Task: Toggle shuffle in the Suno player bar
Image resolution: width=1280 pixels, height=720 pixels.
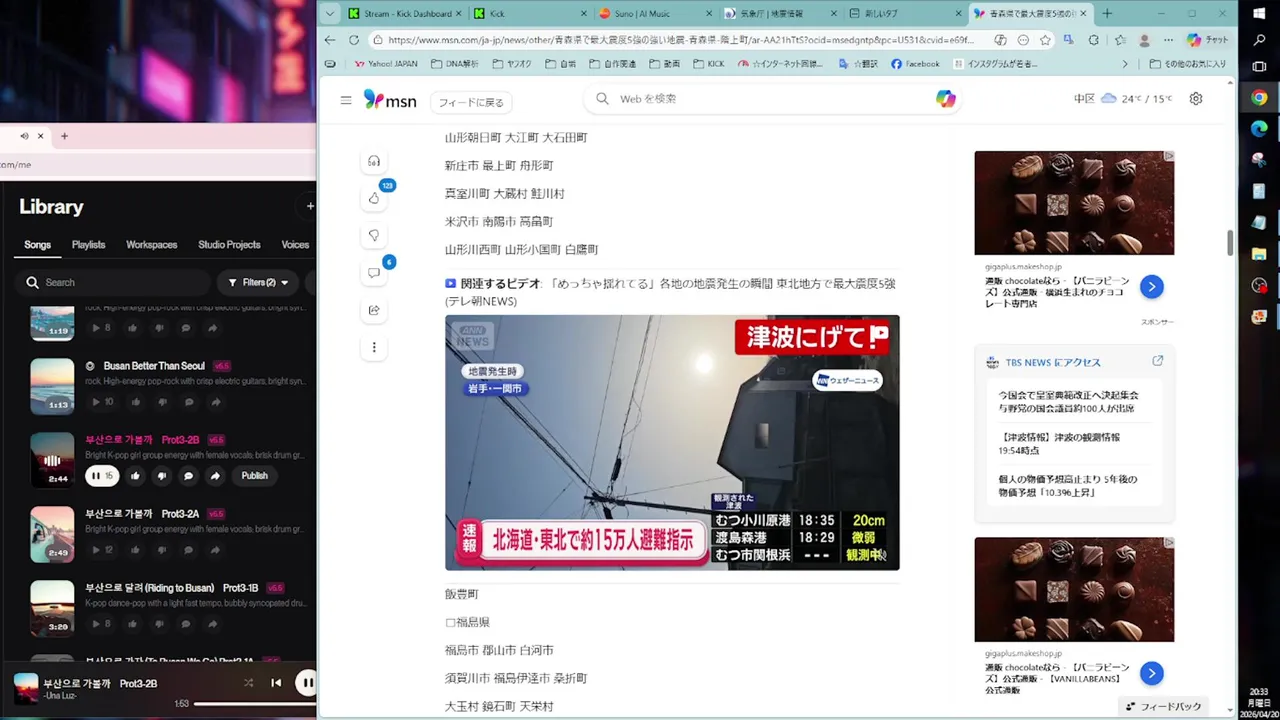Action: click(x=248, y=683)
